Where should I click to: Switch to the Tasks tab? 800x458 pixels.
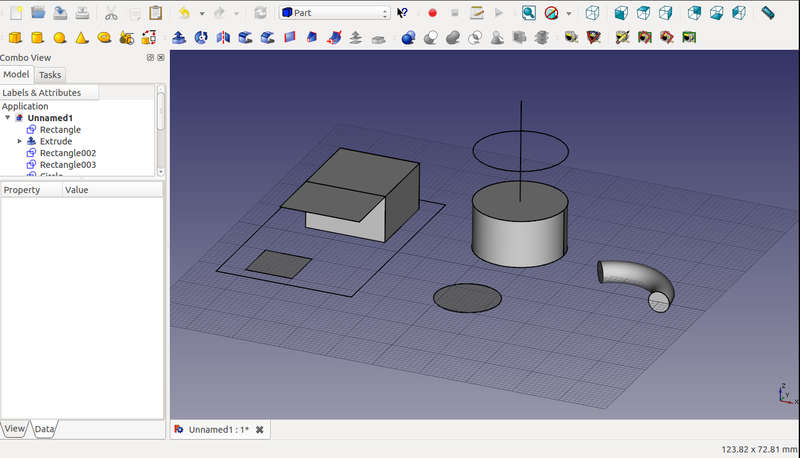pos(50,75)
